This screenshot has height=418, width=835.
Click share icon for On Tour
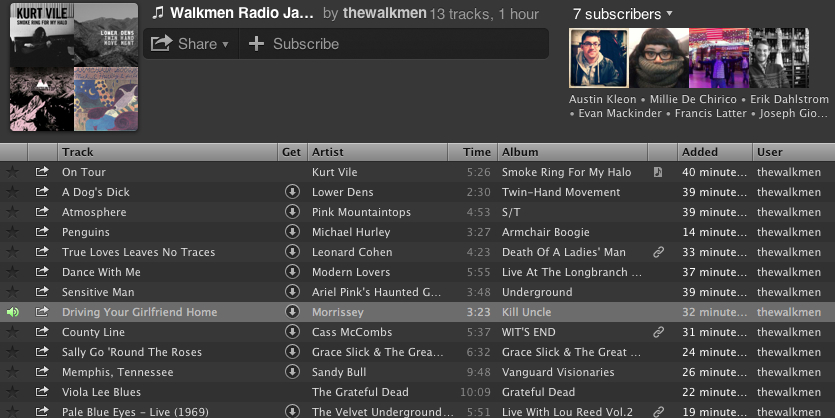42,171
